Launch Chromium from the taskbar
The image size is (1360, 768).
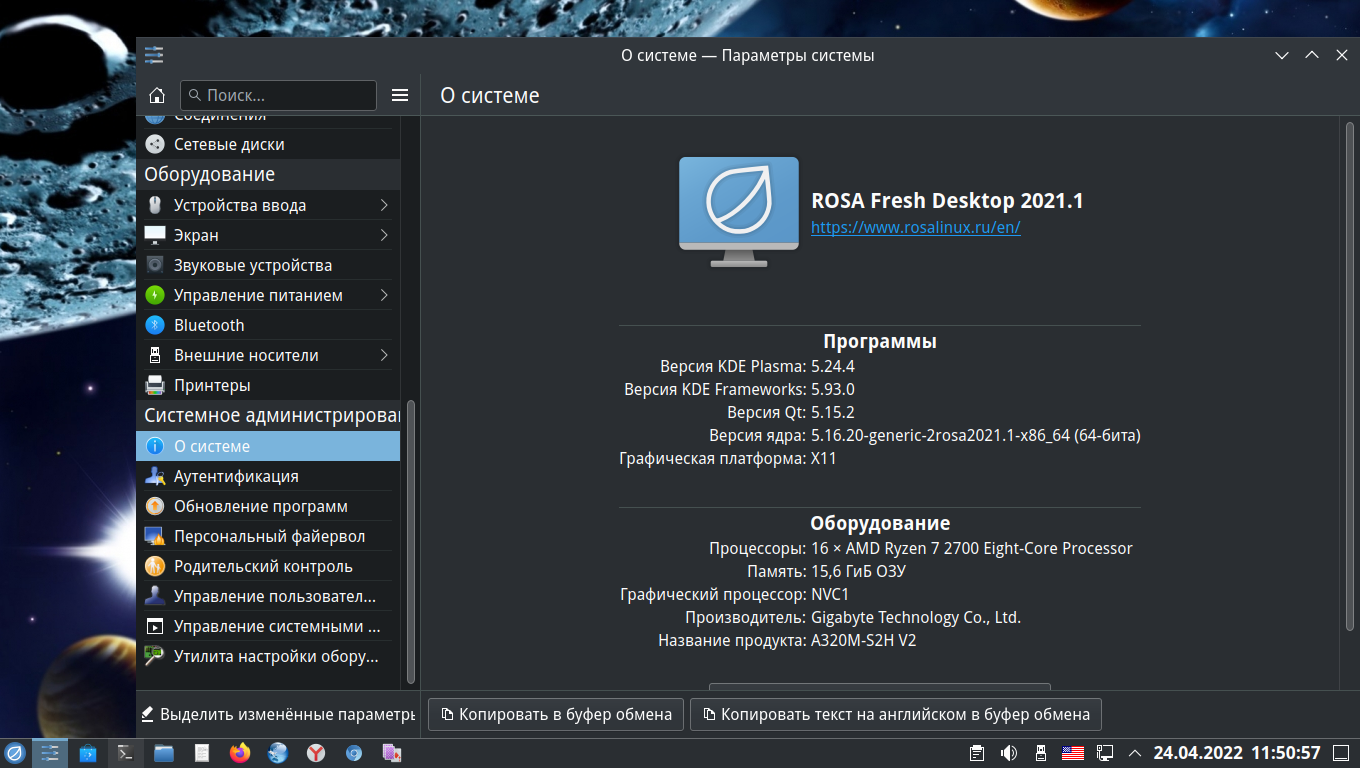(x=354, y=752)
